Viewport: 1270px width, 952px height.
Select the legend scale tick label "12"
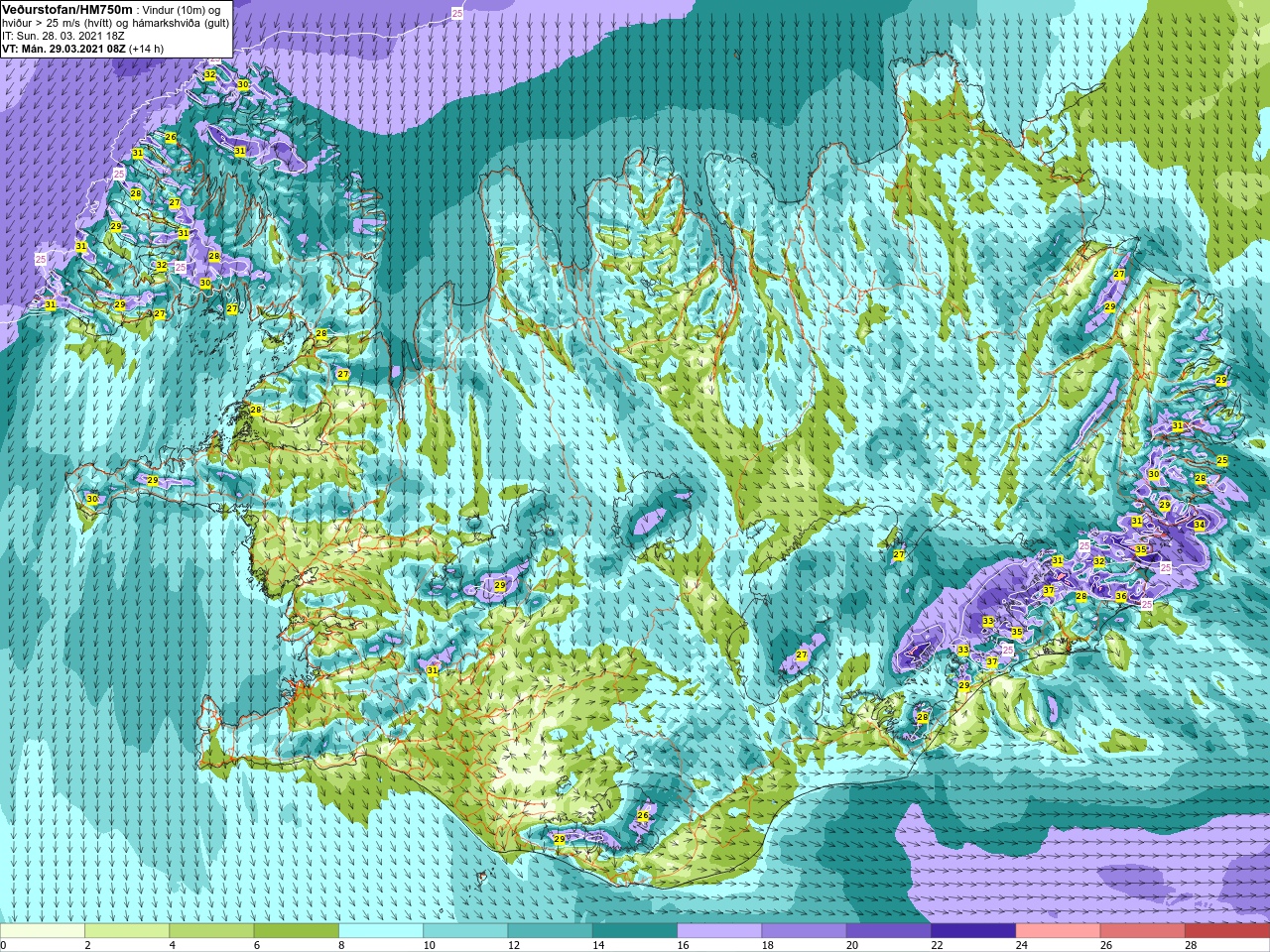coord(513,945)
